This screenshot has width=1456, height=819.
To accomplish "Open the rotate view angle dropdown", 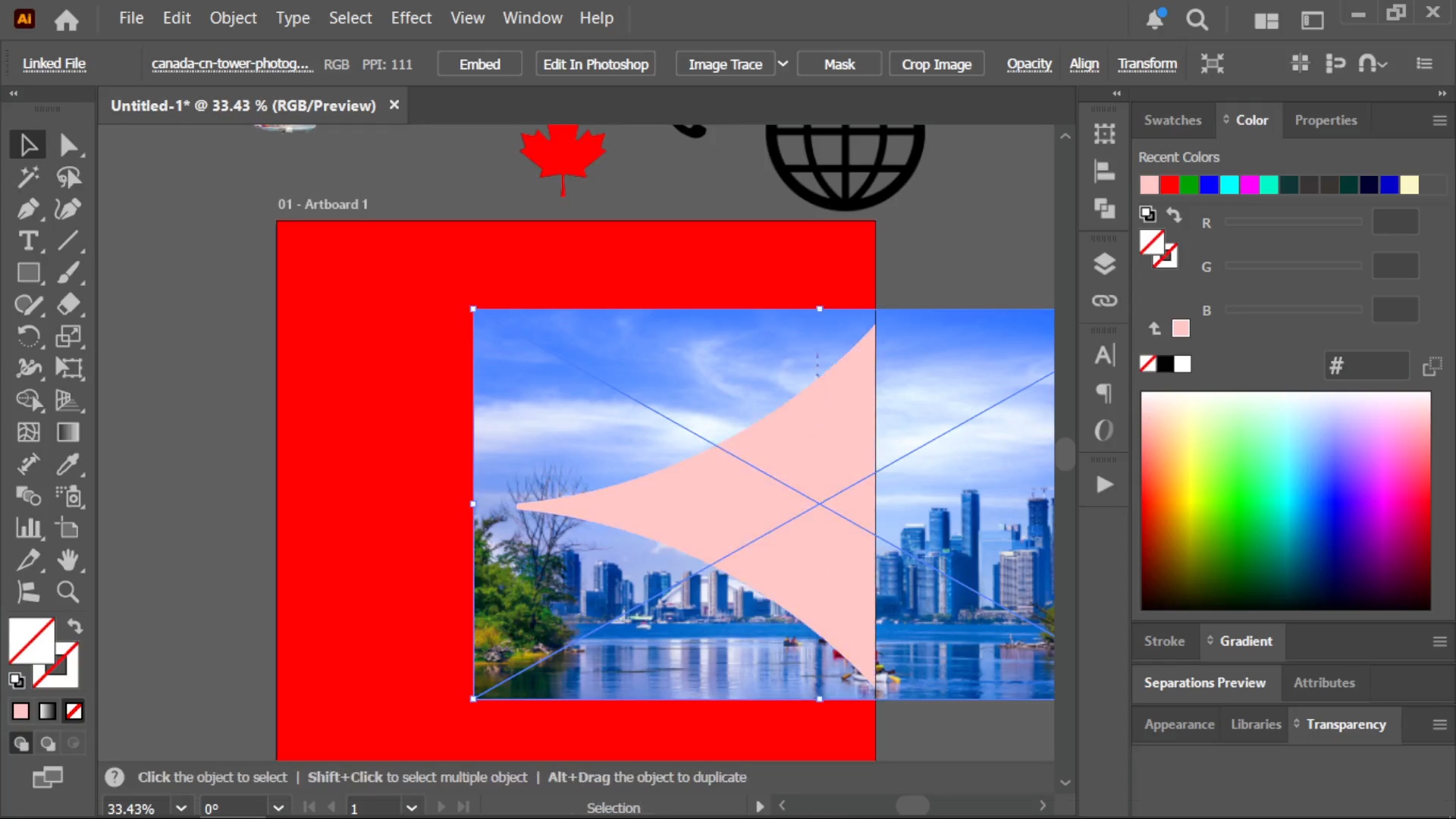I will [x=278, y=808].
